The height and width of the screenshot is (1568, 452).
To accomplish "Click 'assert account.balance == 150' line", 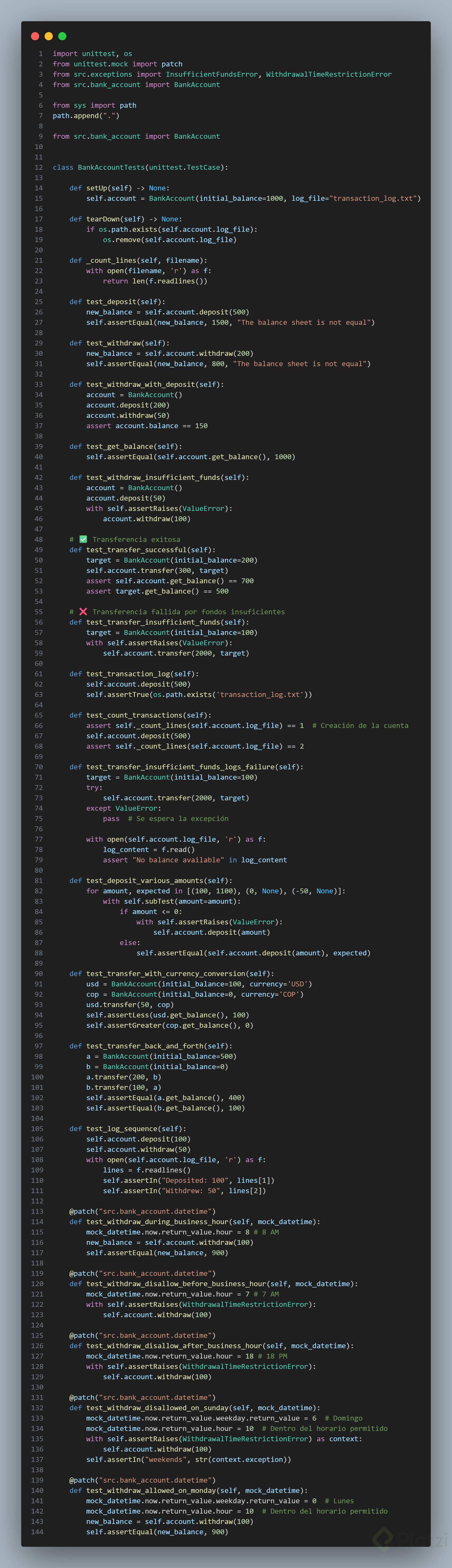I will point(147,426).
